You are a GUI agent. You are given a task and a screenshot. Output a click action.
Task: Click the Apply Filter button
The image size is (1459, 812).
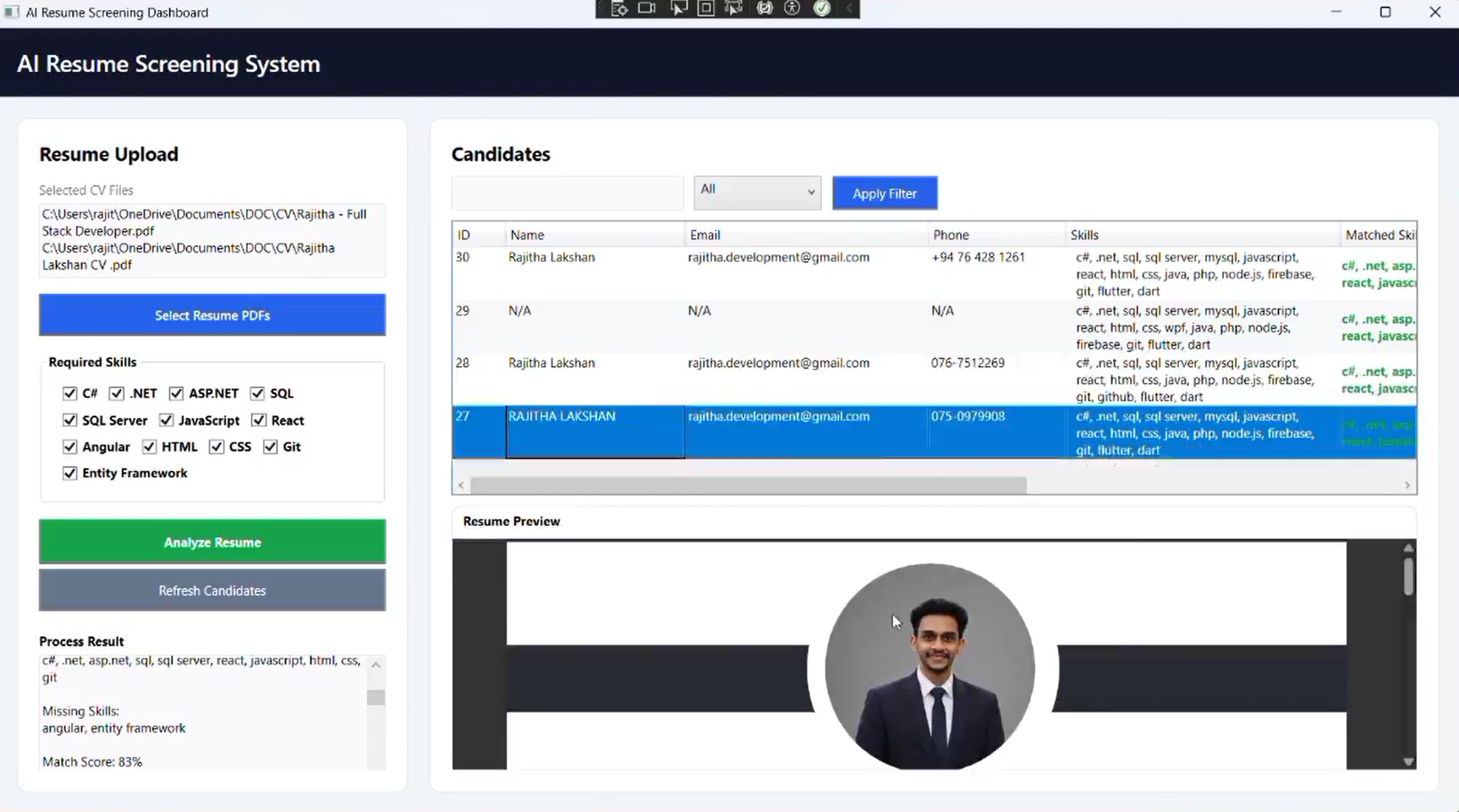tap(885, 194)
